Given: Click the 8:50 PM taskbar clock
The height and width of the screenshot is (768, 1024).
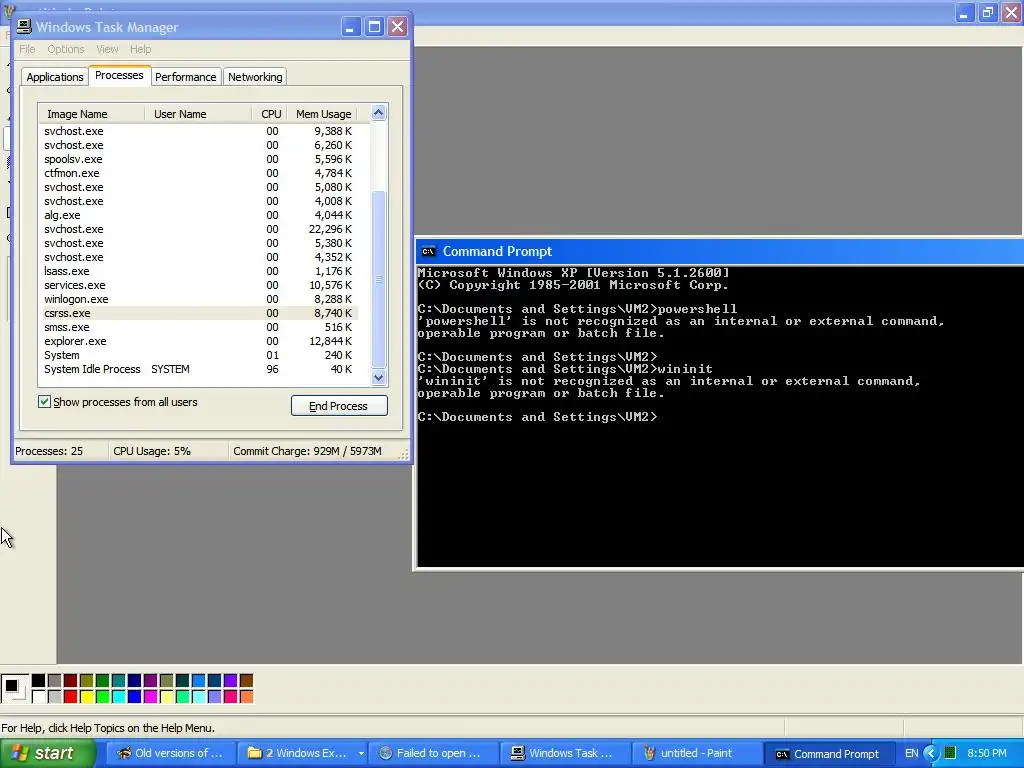Looking at the screenshot, I should tap(987, 753).
